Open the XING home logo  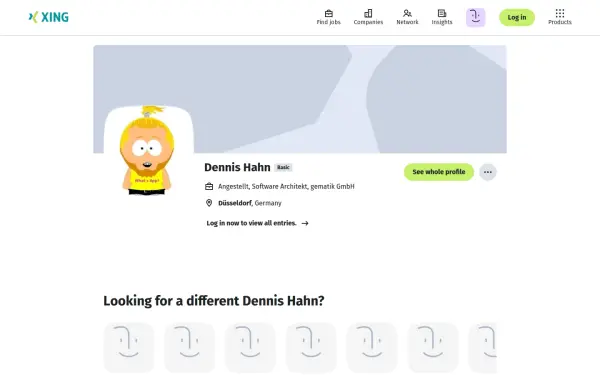tap(49, 17)
